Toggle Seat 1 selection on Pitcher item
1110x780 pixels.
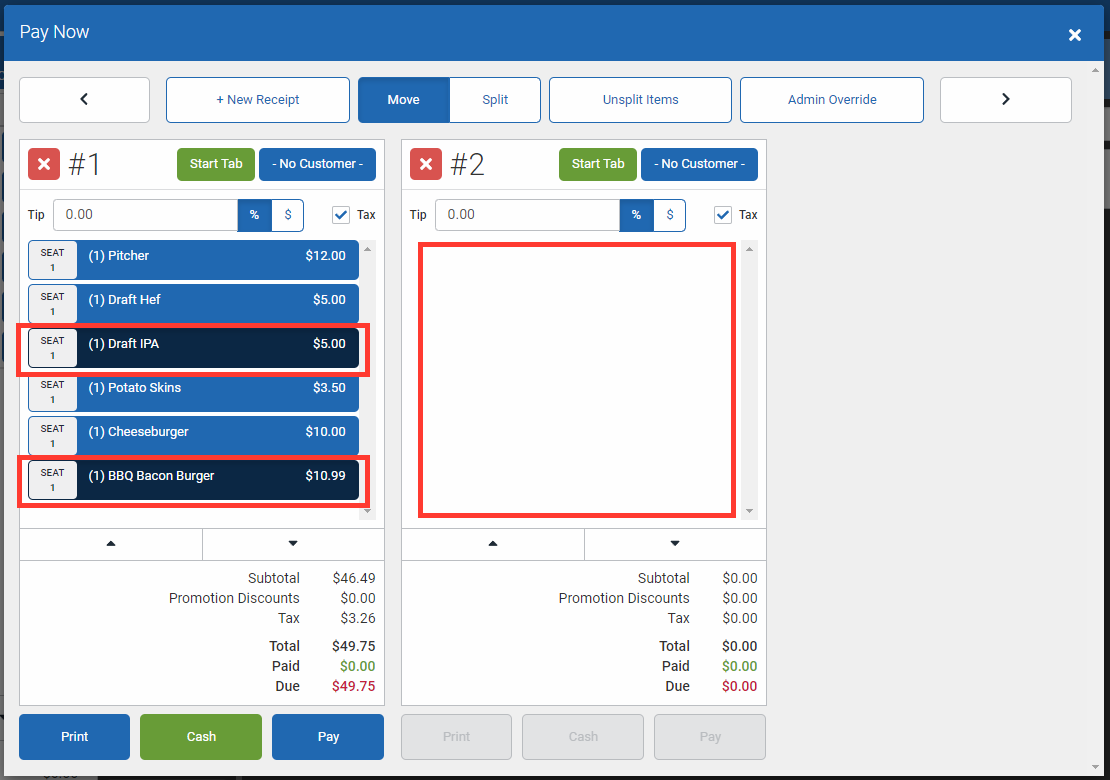click(x=52, y=259)
